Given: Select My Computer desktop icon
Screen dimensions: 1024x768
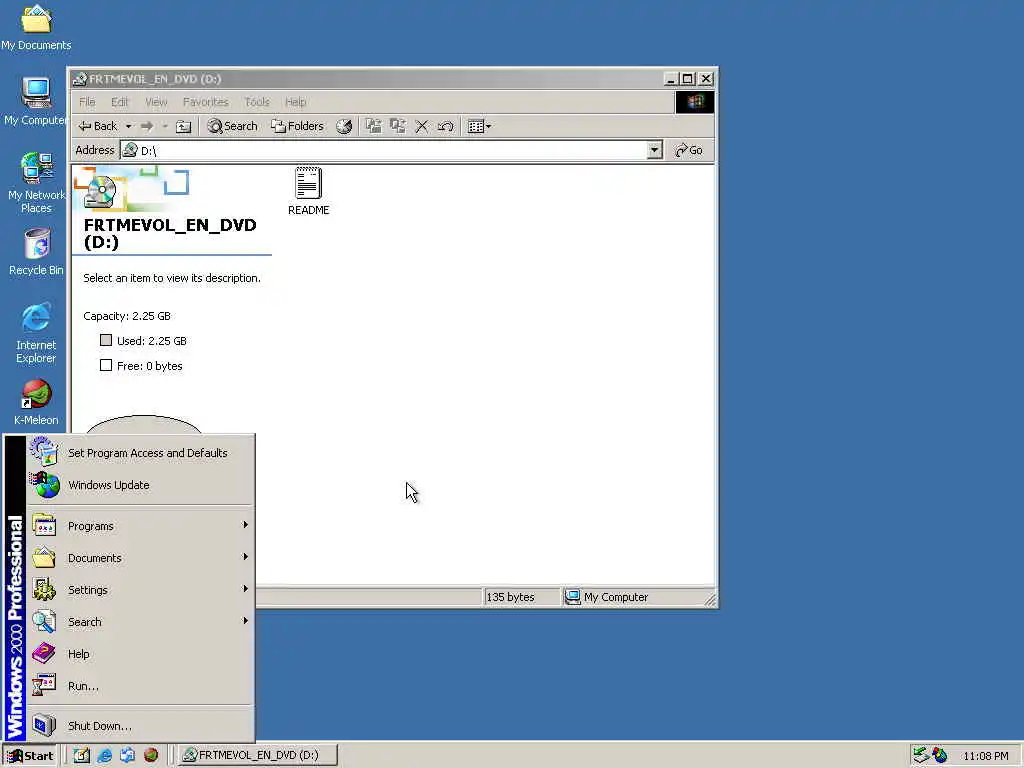Looking at the screenshot, I should [x=36, y=101].
